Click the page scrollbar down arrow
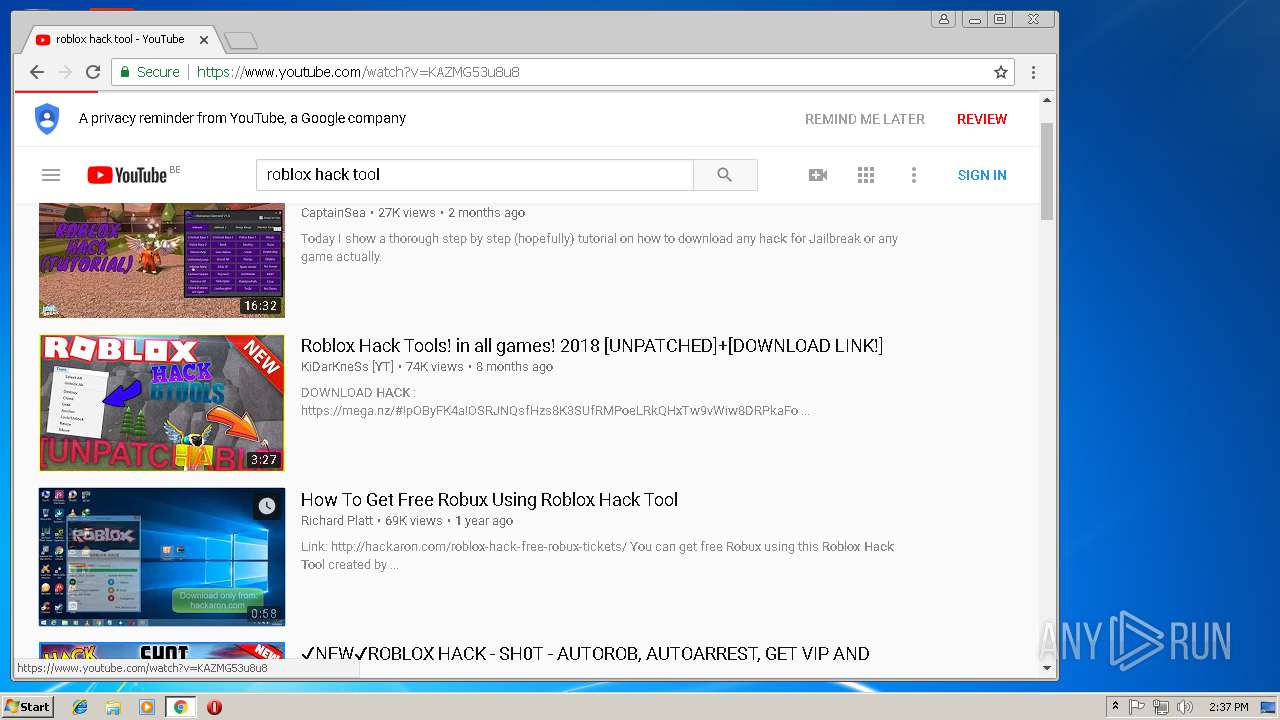 coord(1047,668)
